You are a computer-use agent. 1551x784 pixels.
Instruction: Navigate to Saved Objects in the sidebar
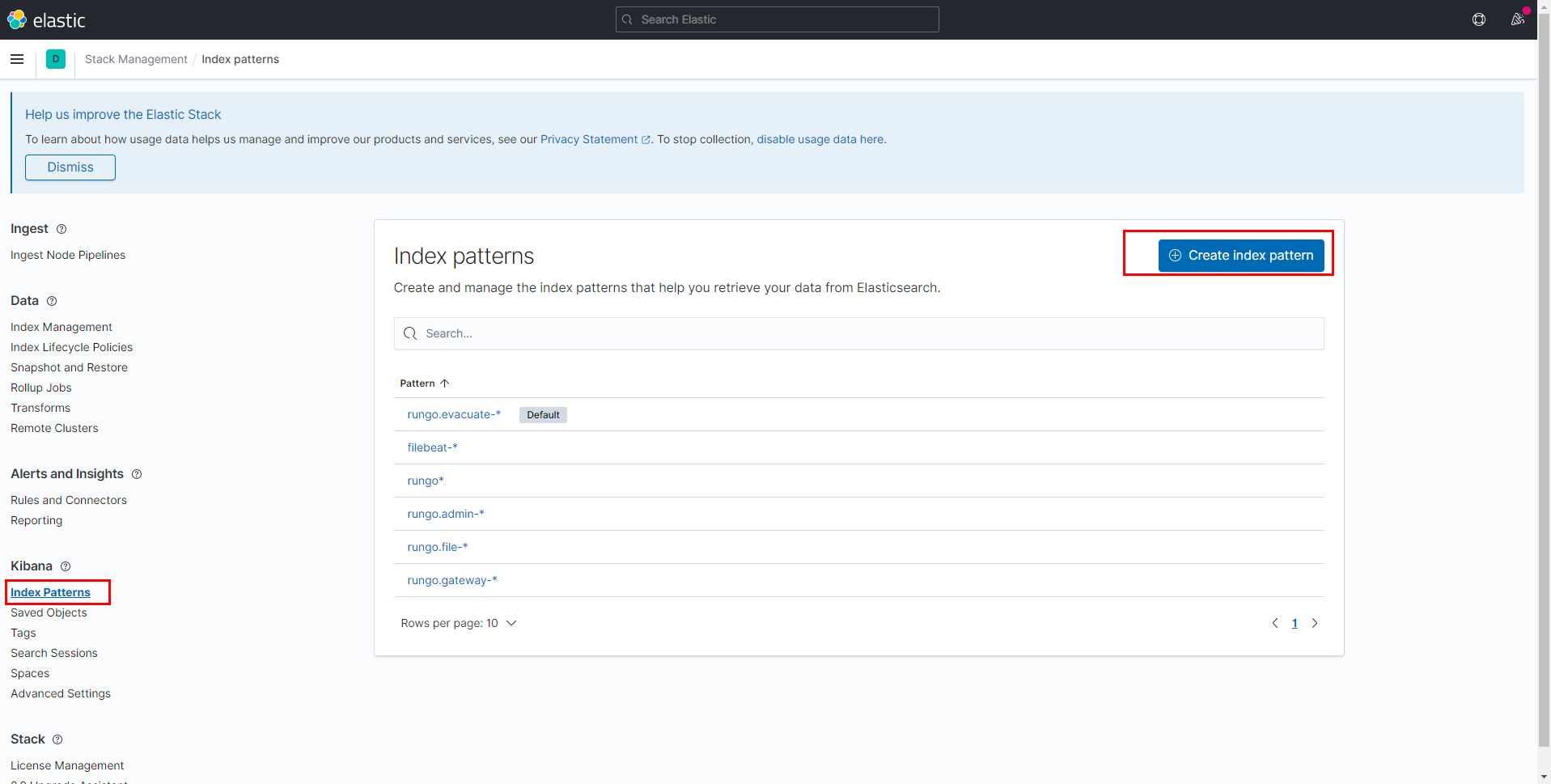(x=49, y=612)
